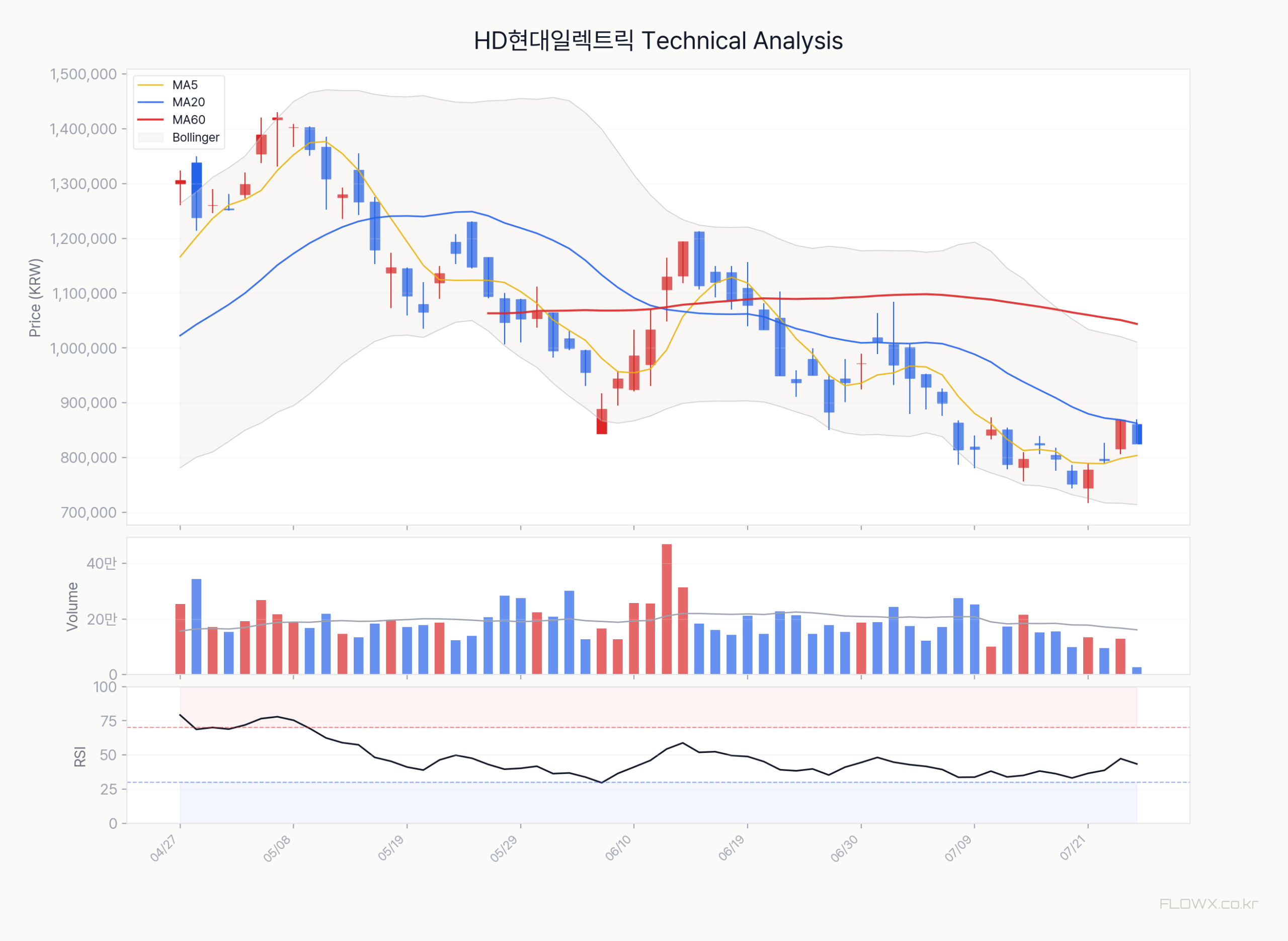Select the Bollinger legend label
The image size is (1288, 941).
[x=195, y=138]
